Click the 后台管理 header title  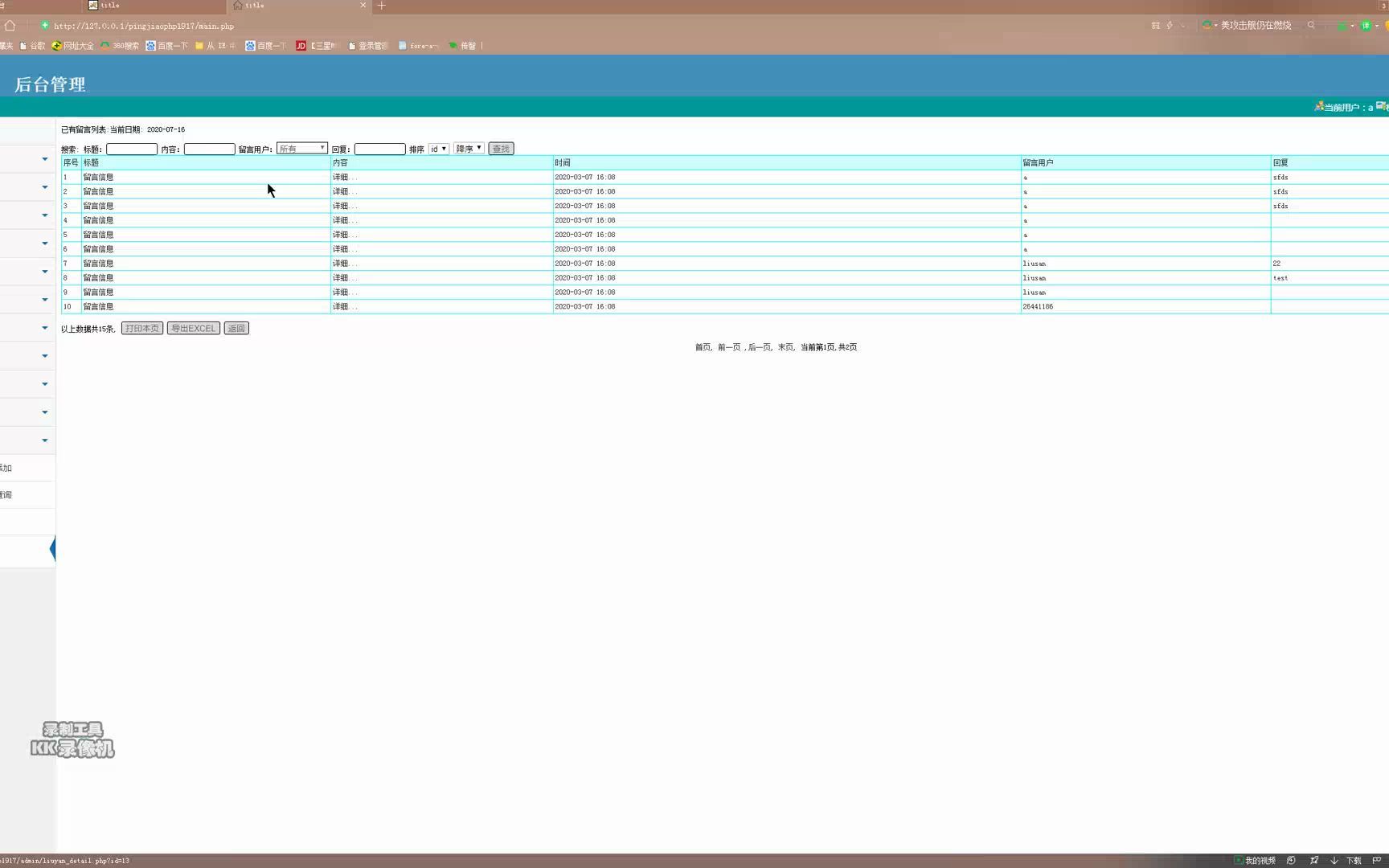tap(50, 84)
